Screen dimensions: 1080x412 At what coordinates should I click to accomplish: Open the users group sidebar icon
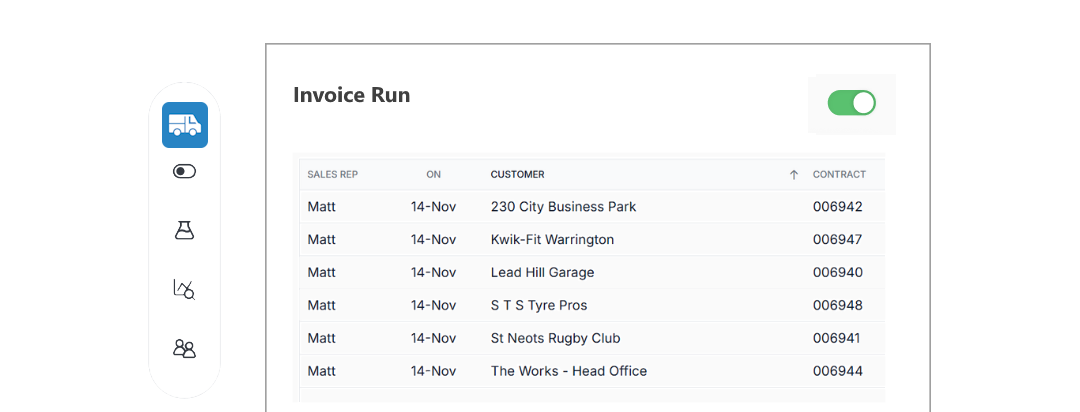184,349
